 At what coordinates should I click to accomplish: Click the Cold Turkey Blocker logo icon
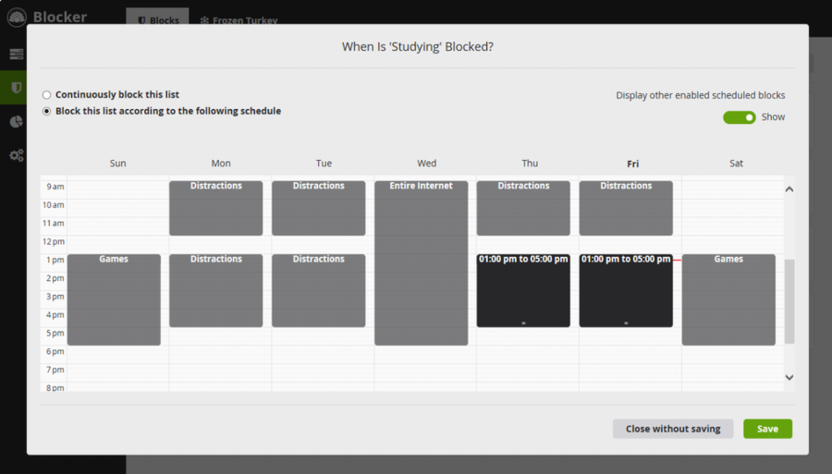pos(16,17)
